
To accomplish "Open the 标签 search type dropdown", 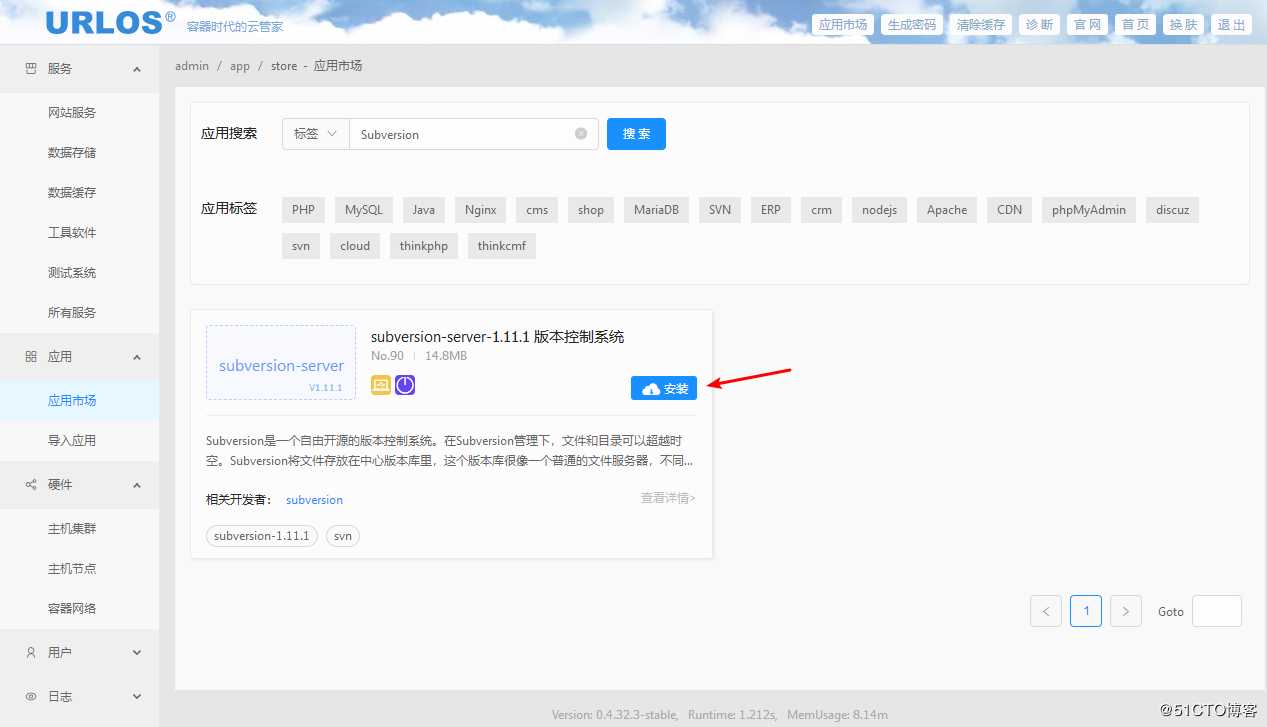I will pos(315,134).
